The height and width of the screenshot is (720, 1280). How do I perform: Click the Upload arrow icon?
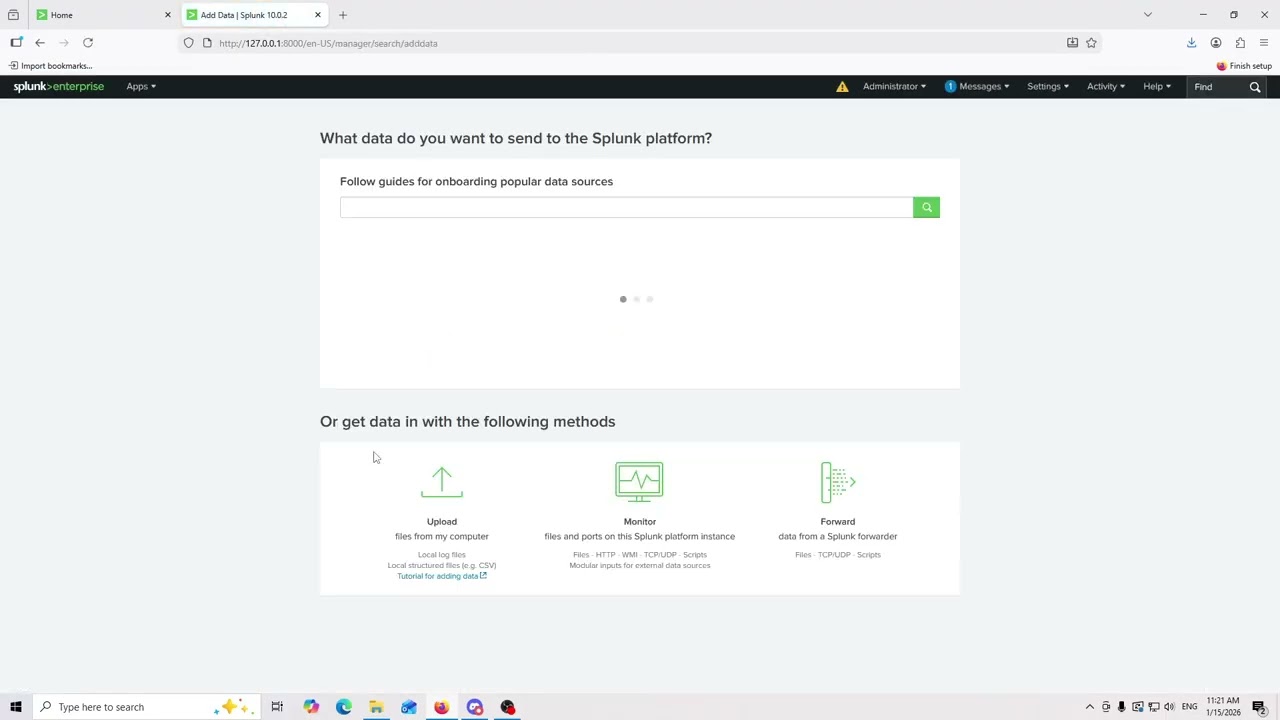pyautogui.click(x=442, y=482)
